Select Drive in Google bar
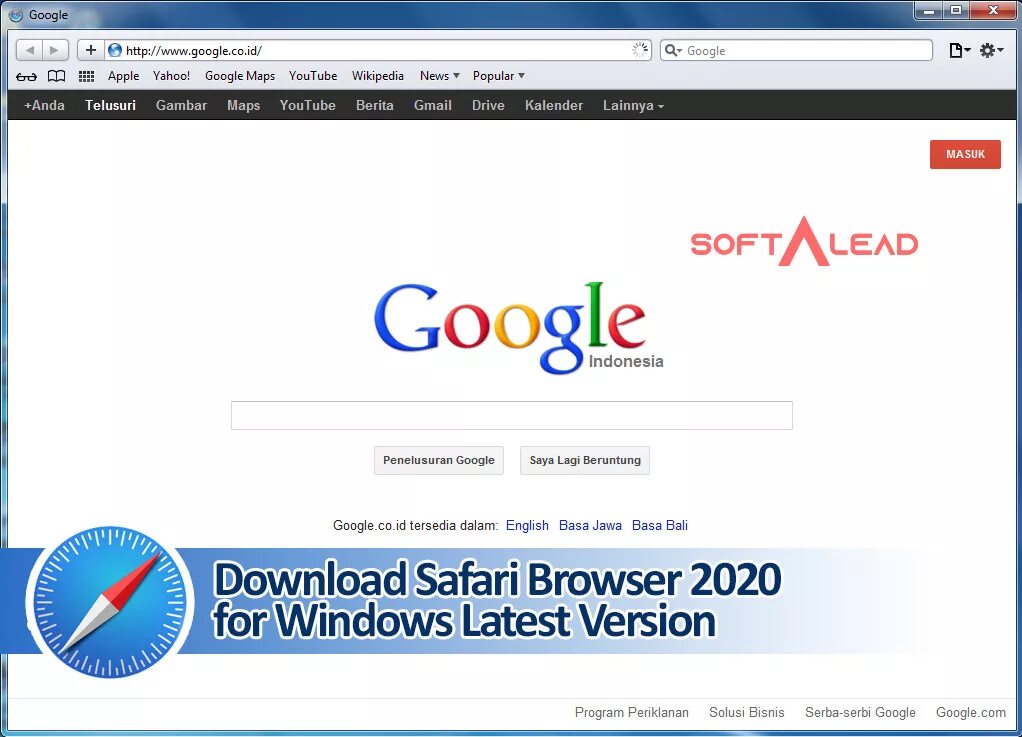Image resolution: width=1022 pixels, height=737 pixels. pyautogui.click(x=488, y=105)
